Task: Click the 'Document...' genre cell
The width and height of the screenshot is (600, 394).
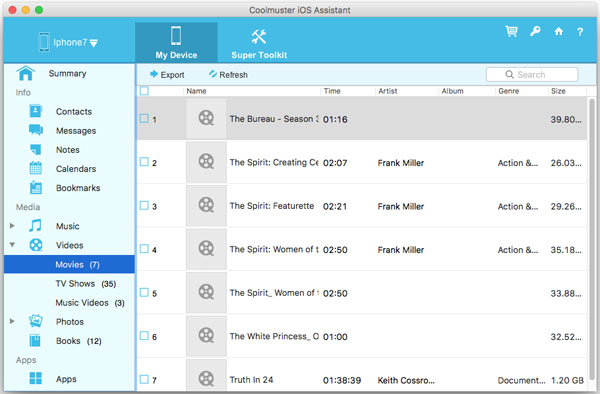Action: click(521, 380)
